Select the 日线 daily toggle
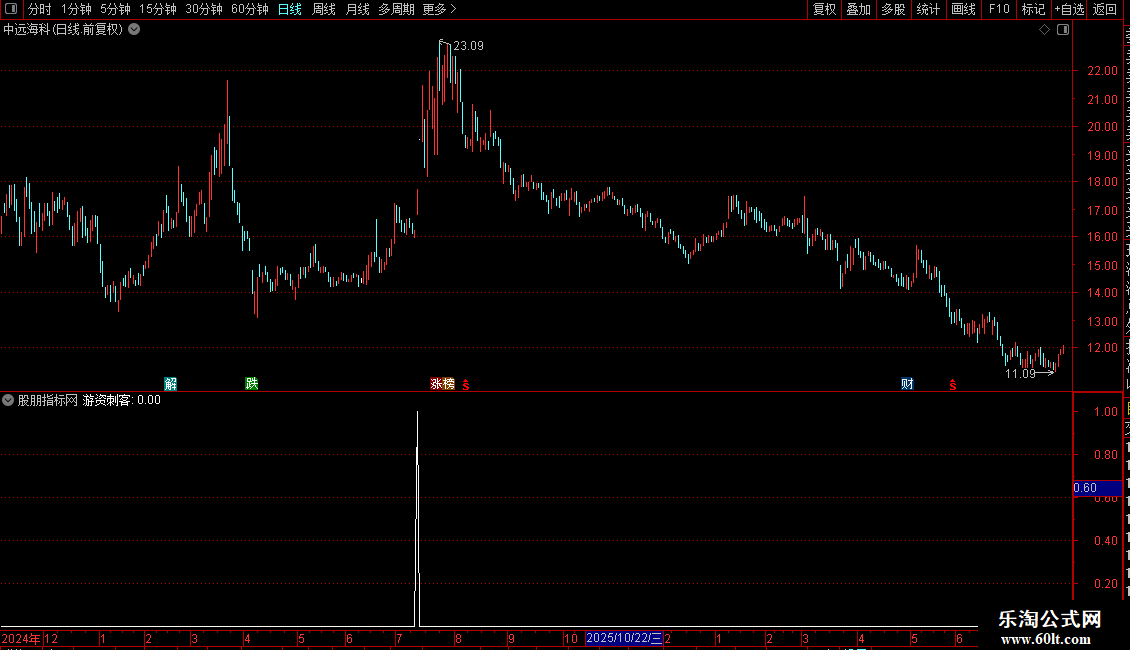Viewport: 1130px width, 650px height. [x=290, y=9]
